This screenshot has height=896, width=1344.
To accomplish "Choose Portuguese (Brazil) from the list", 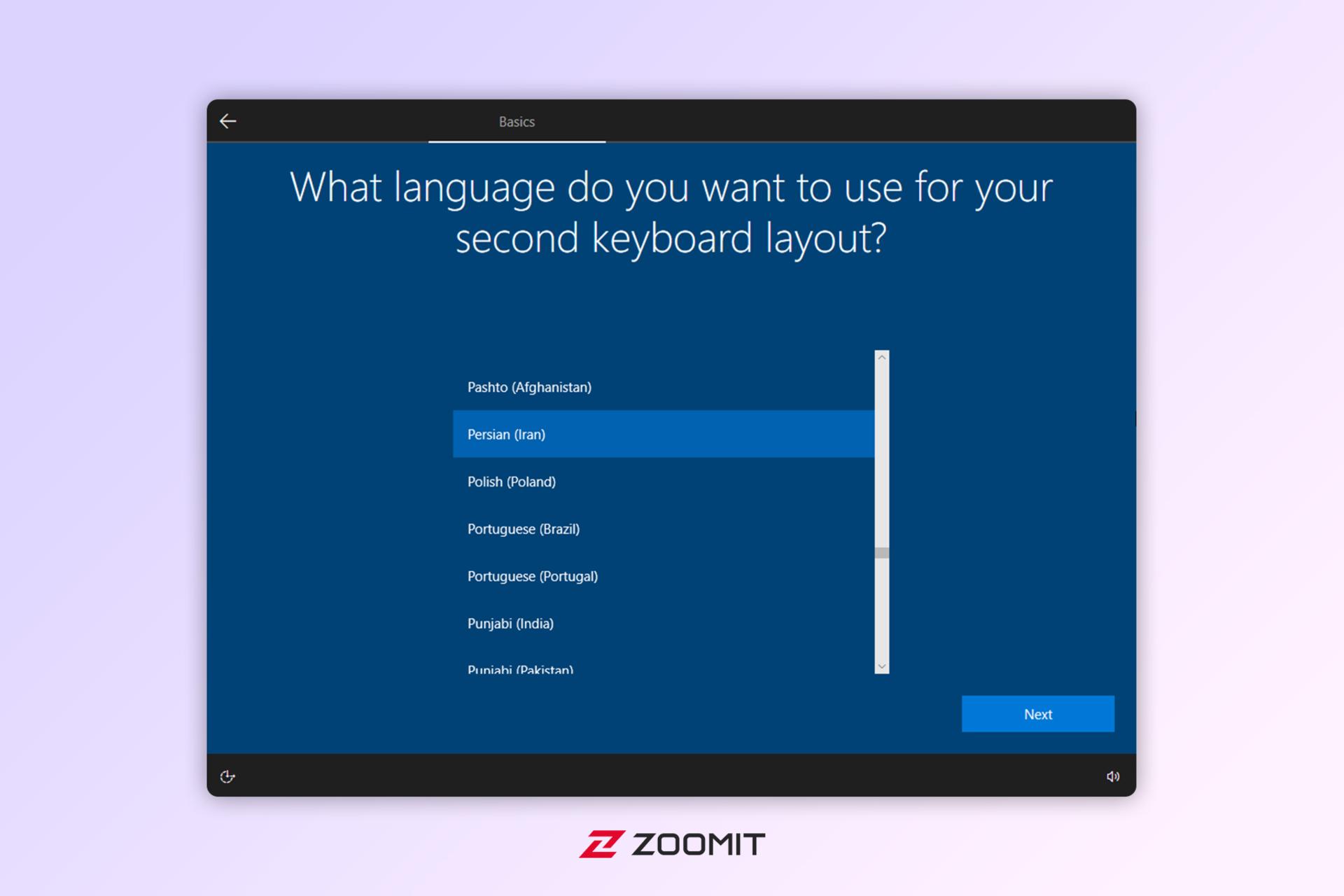I will [664, 528].
